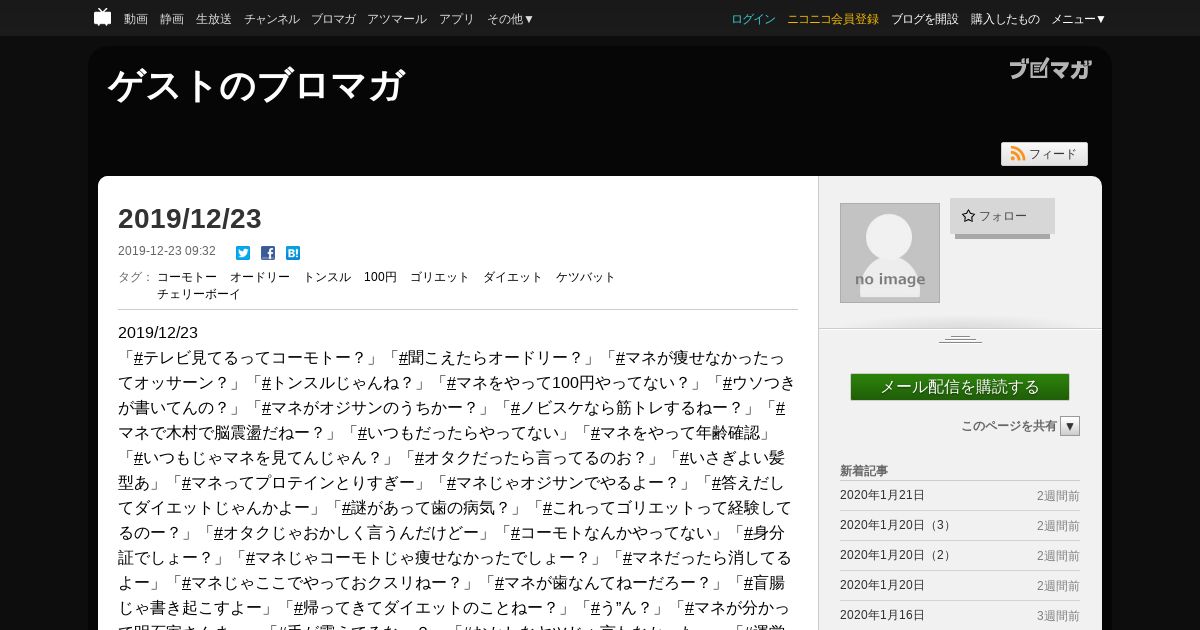Share article on Facebook icon
Image resolution: width=1200 pixels, height=630 pixels.
point(268,253)
